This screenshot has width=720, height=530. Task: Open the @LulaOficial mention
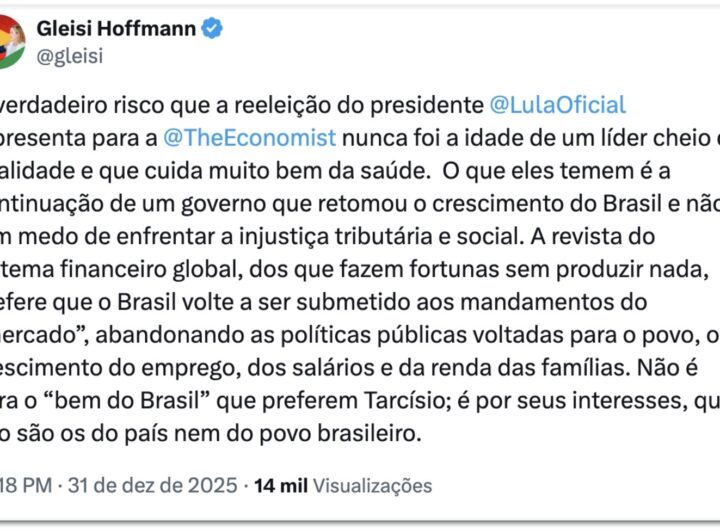pos(557,105)
